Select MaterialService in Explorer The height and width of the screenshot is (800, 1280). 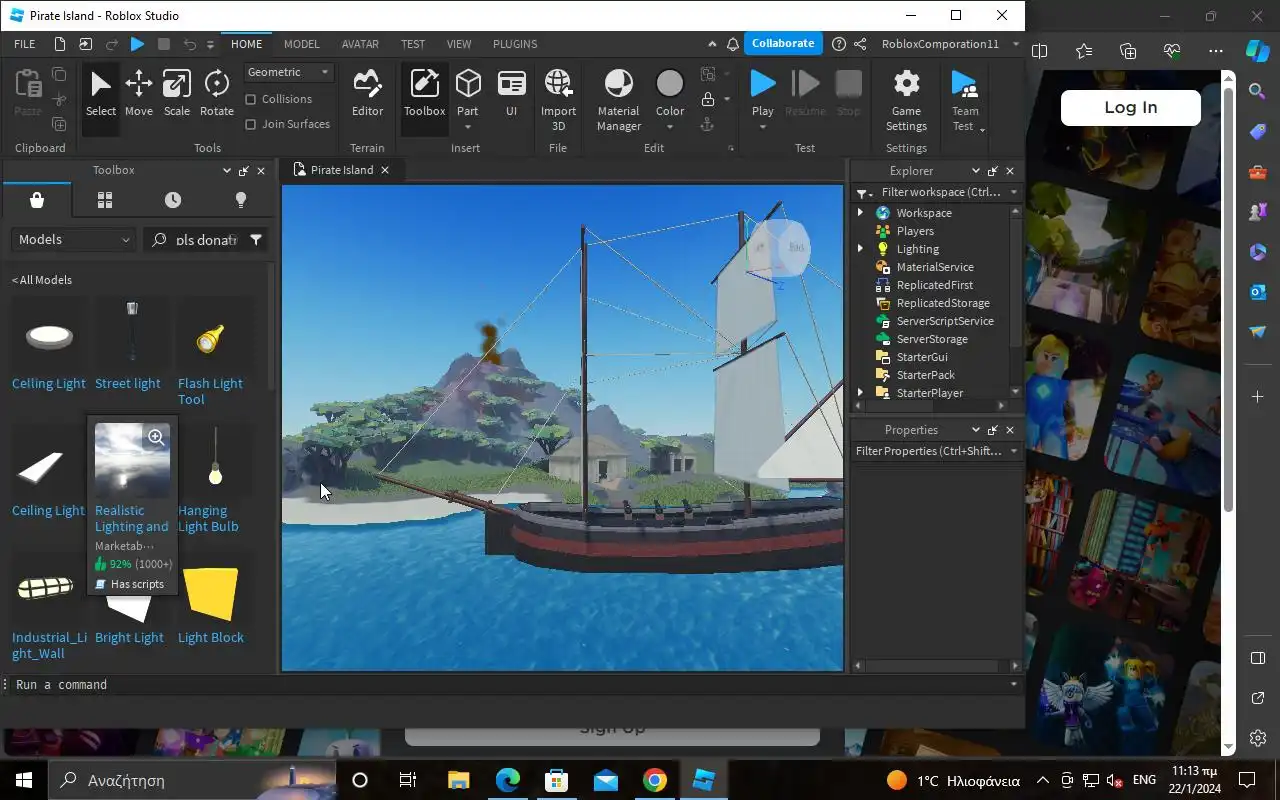pyautogui.click(x=935, y=267)
